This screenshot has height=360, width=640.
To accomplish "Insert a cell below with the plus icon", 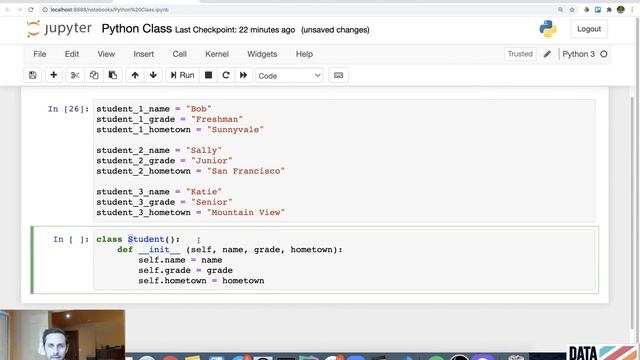I will 53,75.
